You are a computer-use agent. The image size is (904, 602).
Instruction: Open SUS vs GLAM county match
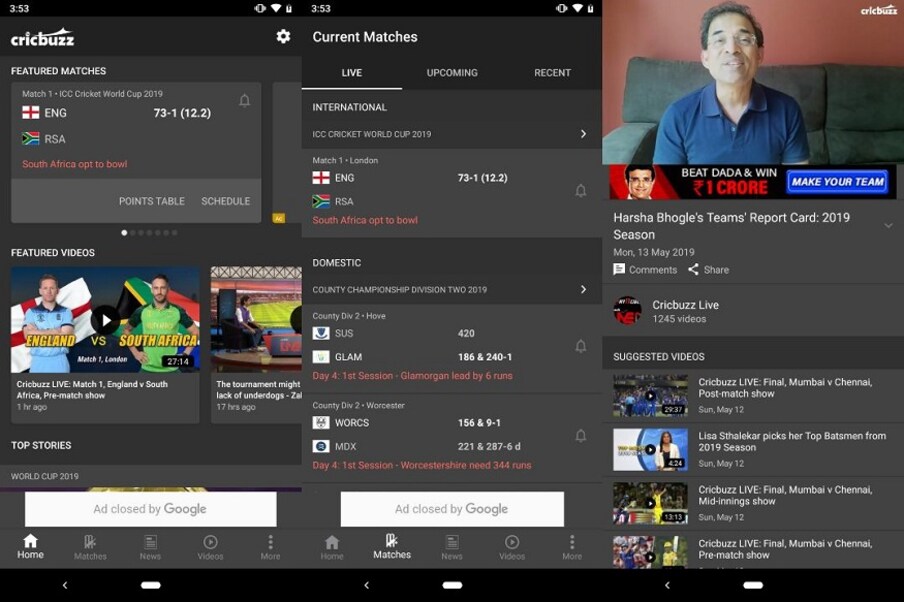click(x=452, y=348)
